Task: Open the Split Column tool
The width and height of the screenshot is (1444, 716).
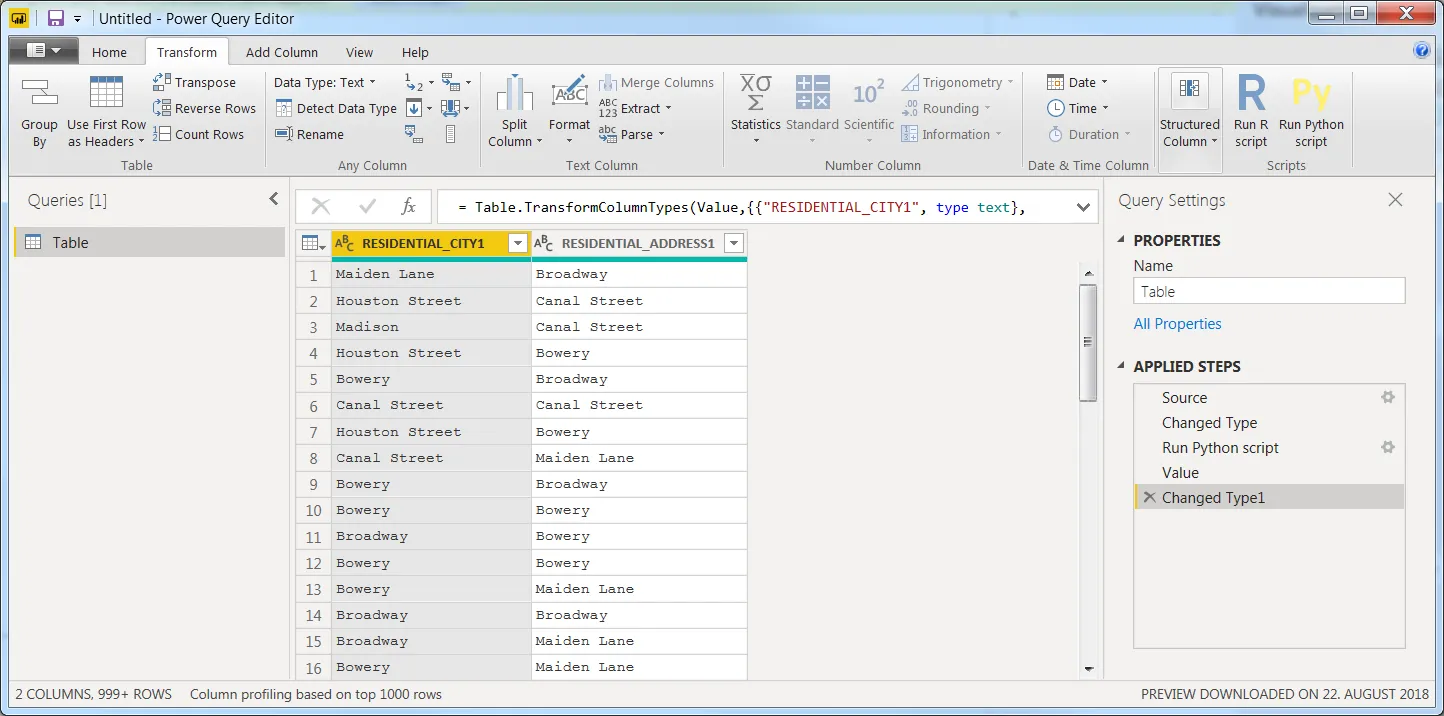Action: (514, 94)
